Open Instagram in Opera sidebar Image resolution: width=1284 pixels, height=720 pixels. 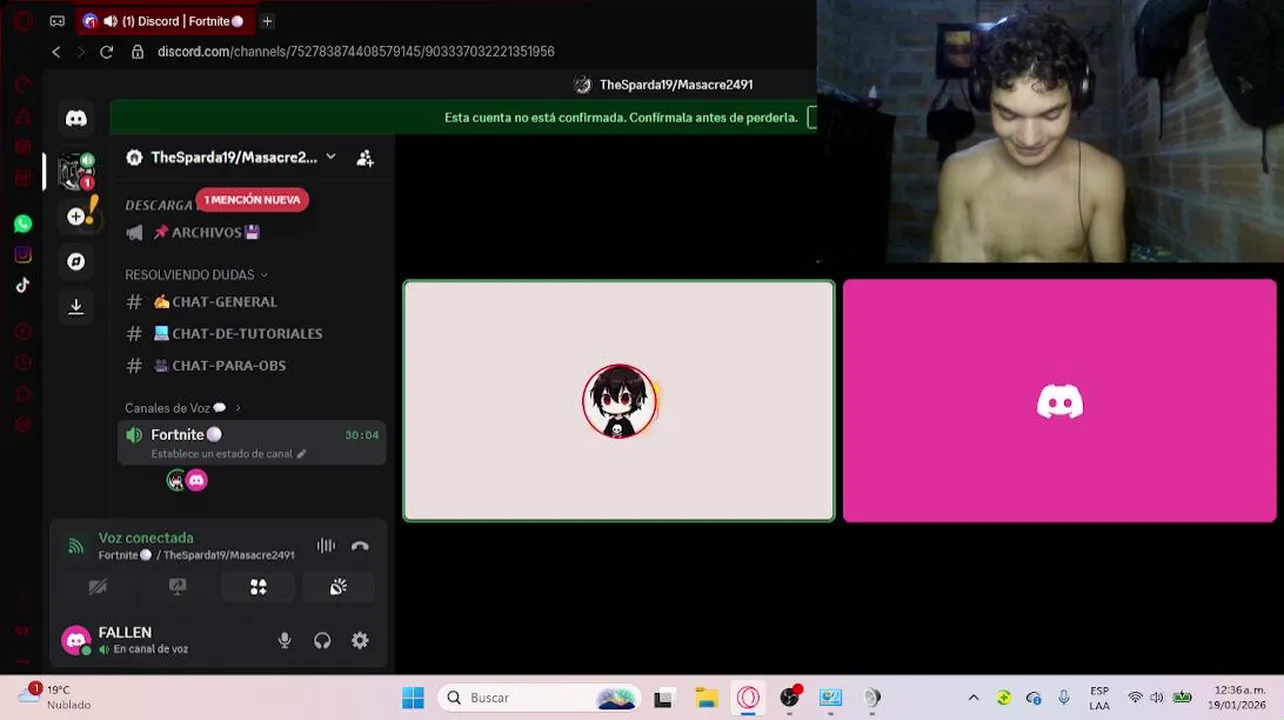coord(23,255)
